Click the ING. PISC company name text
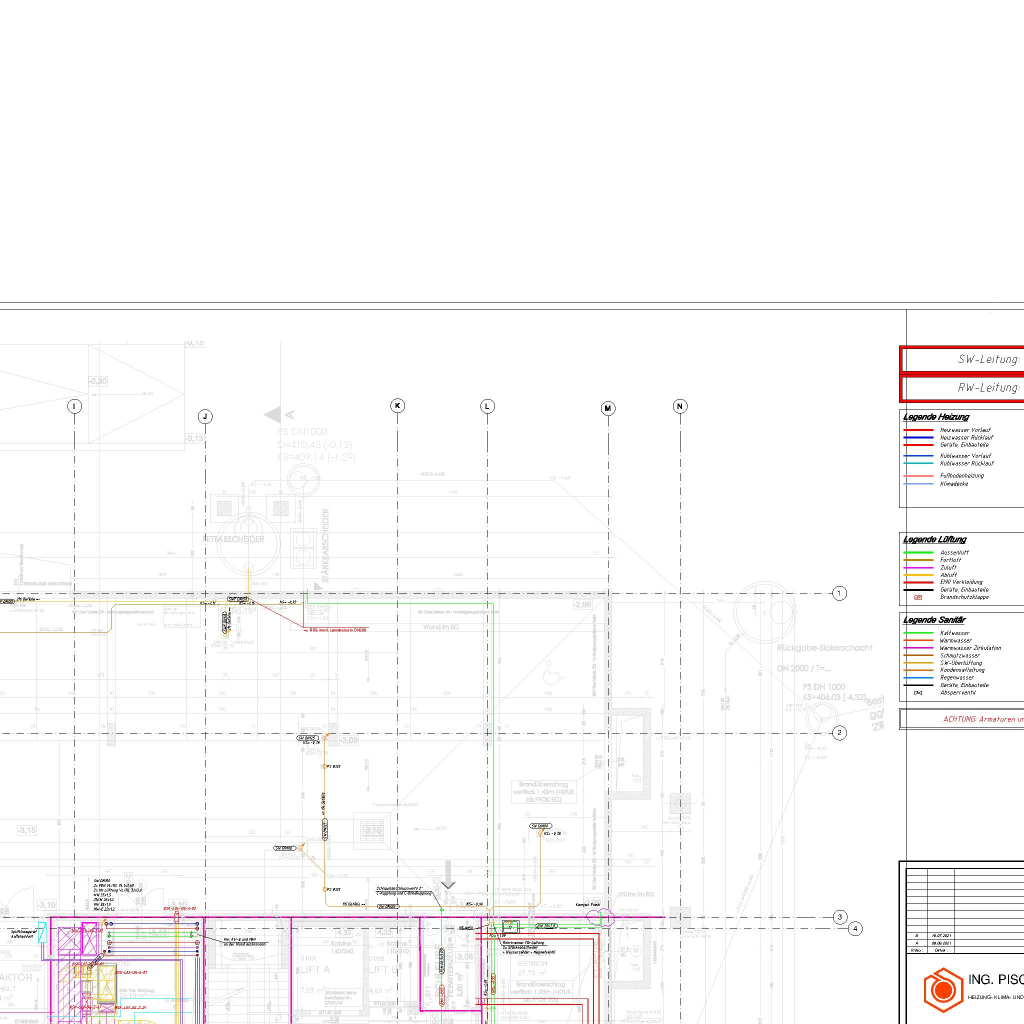 [995, 980]
